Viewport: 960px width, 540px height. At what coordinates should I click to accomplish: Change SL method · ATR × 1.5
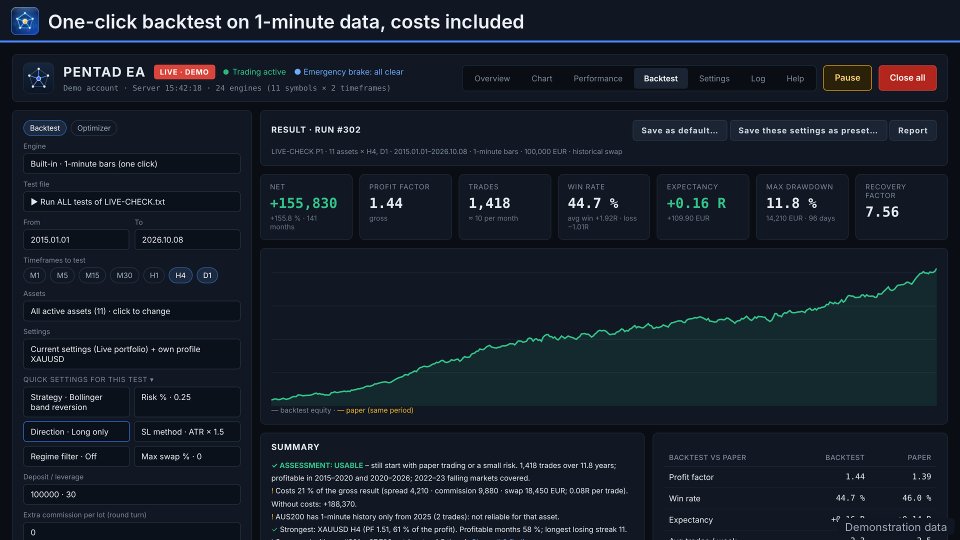(187, 432)
